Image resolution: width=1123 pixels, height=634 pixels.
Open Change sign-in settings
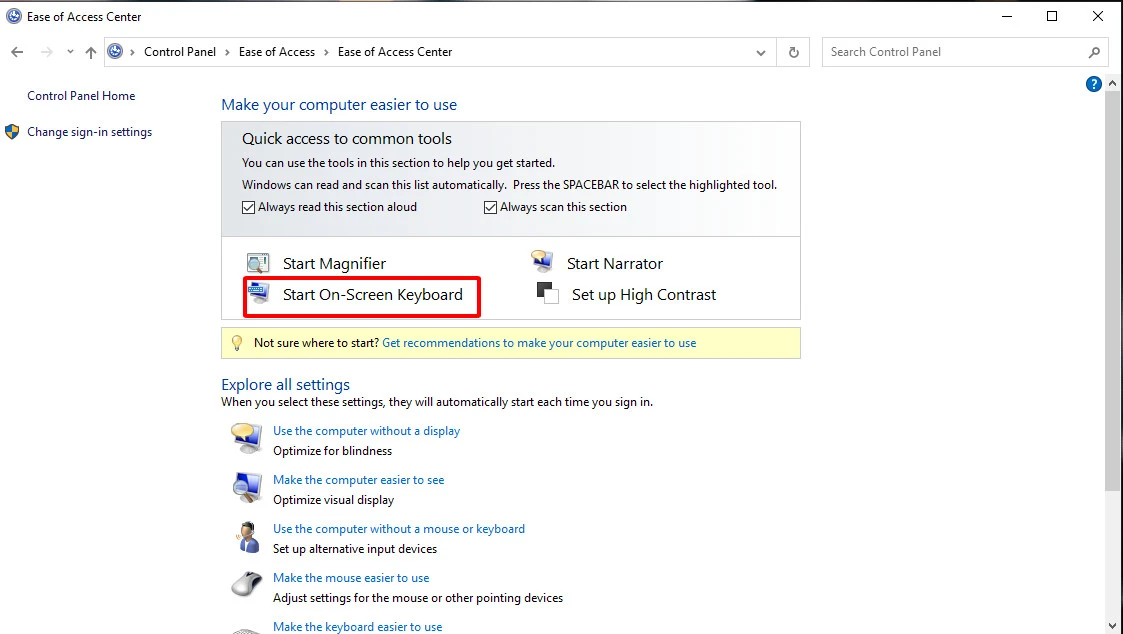pyautogui.click(x=90, y=132)
